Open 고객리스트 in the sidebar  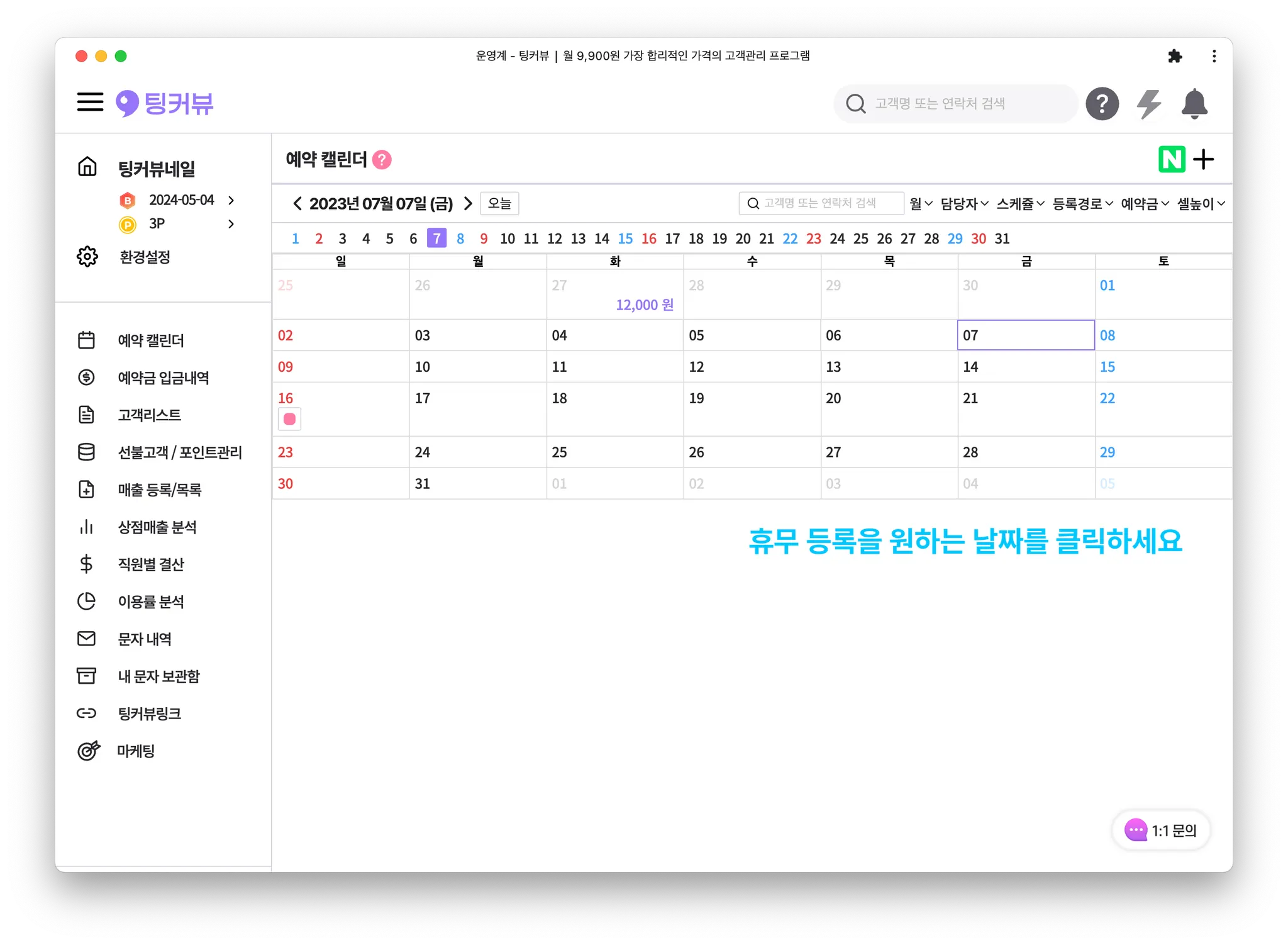pyautogui.click(x=150, y=415)
